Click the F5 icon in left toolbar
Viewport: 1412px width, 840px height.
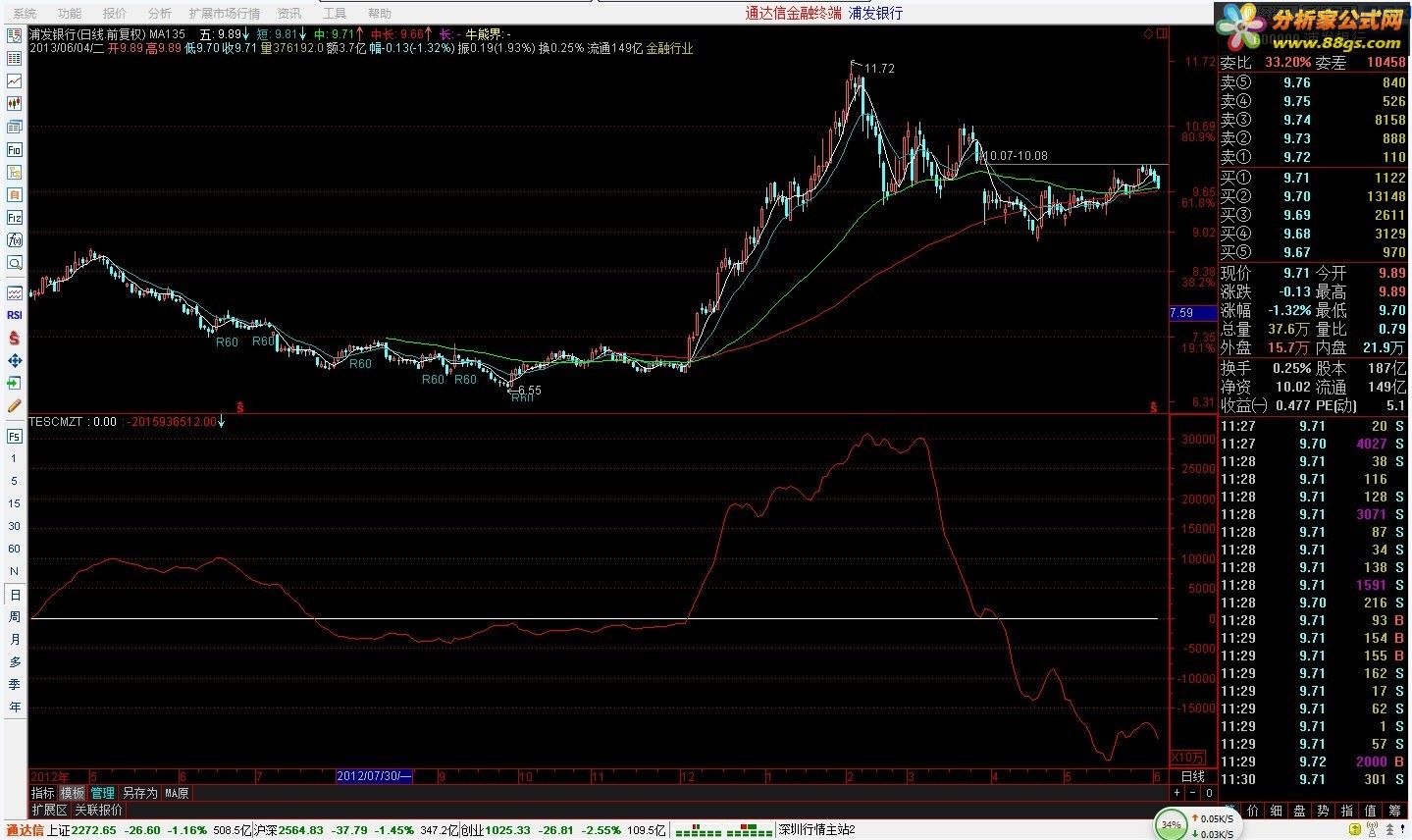tap(15, 436)
